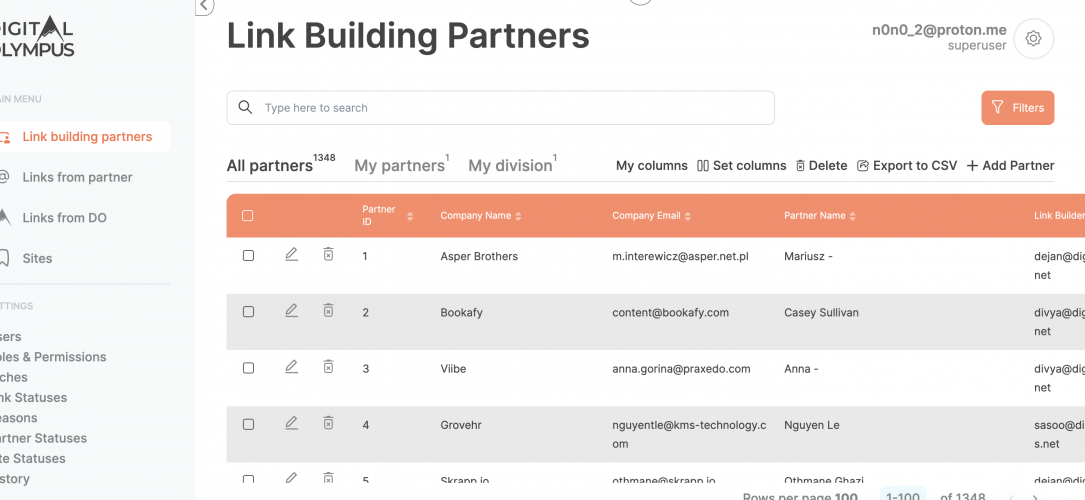Delete the Bookafy row trash icon
Screen dimensions: 1085x500
pos(328,311)
